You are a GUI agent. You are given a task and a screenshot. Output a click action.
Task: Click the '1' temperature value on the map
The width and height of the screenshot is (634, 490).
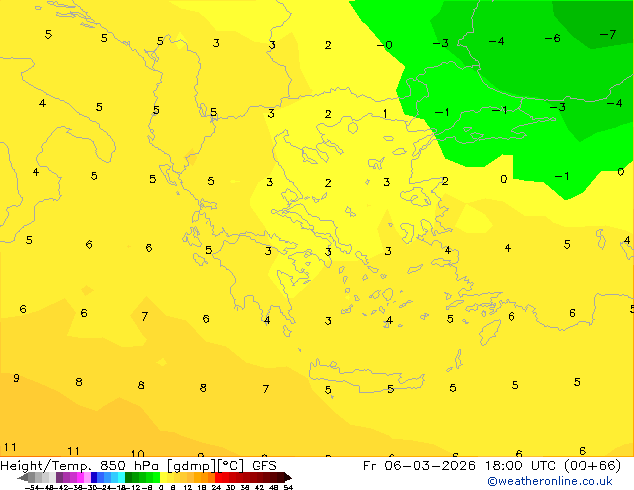[385, 114]
